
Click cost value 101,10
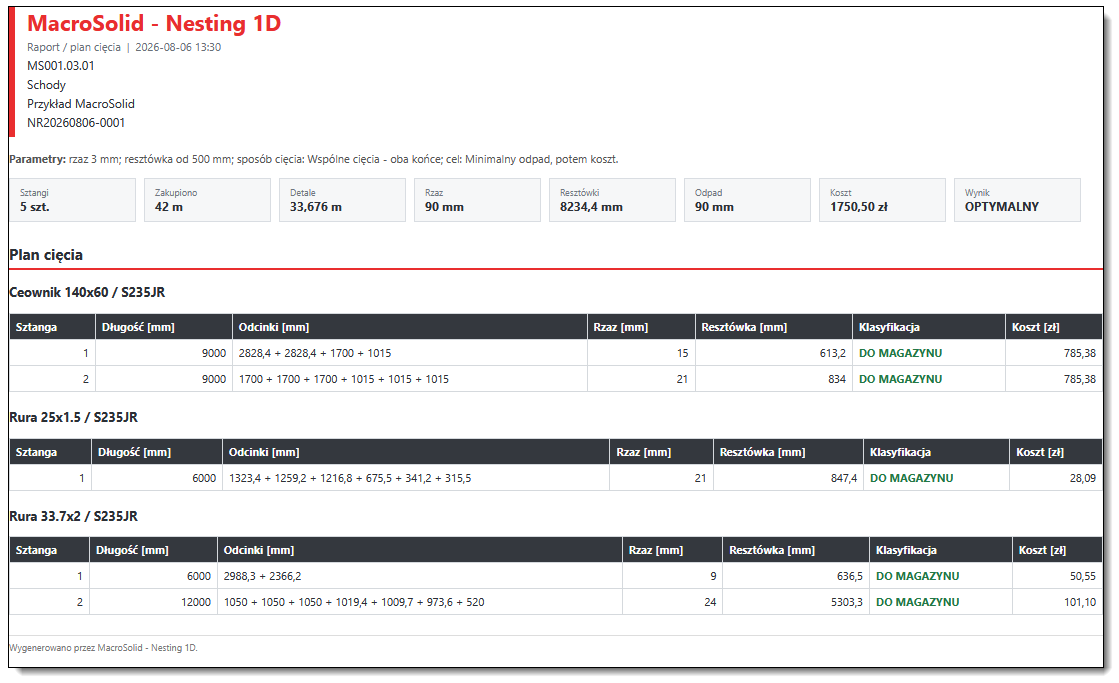pyautogui.click(x=1080, y=602)
